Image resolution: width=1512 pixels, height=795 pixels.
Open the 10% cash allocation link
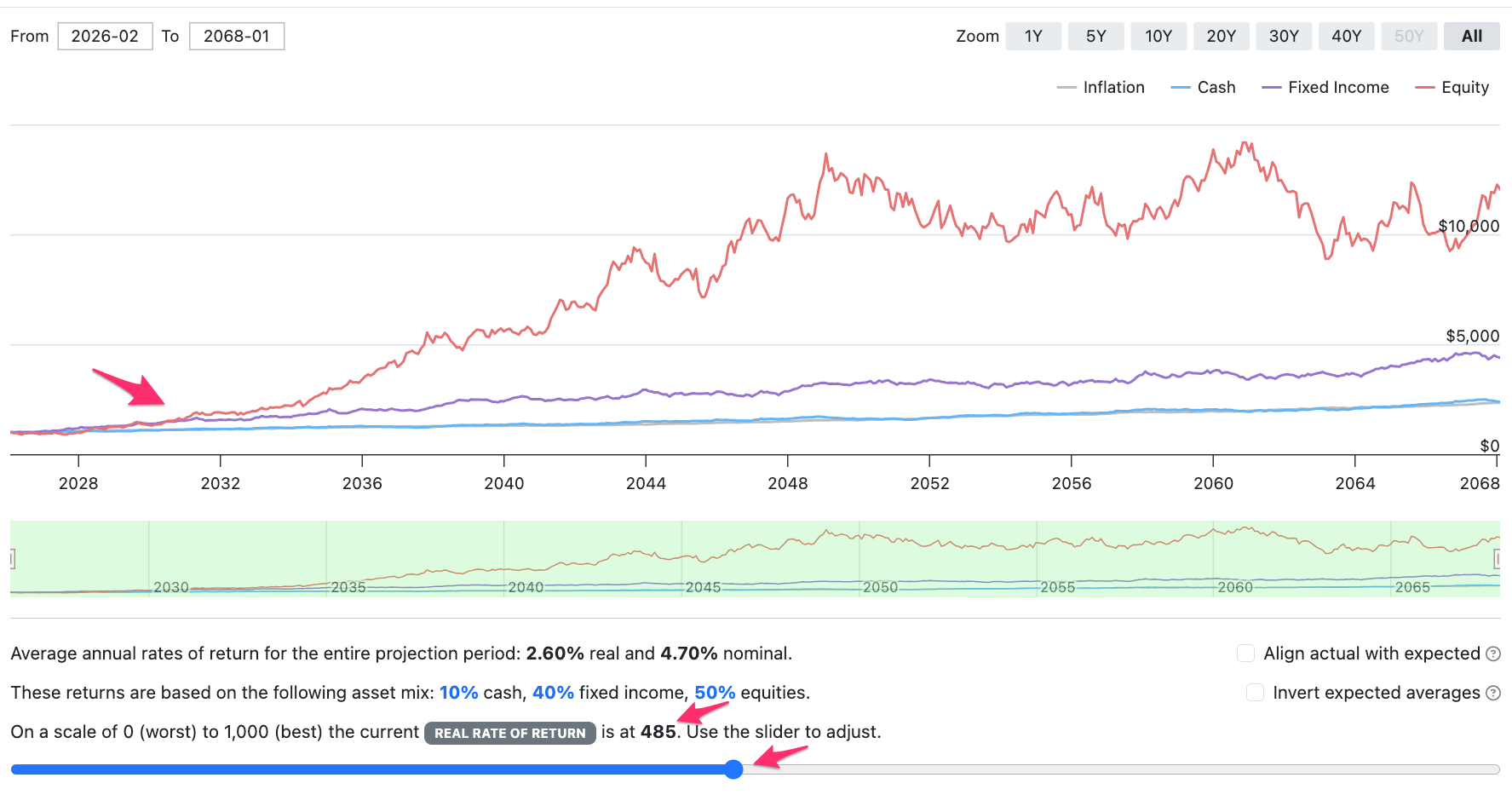[x=458, y=693]
